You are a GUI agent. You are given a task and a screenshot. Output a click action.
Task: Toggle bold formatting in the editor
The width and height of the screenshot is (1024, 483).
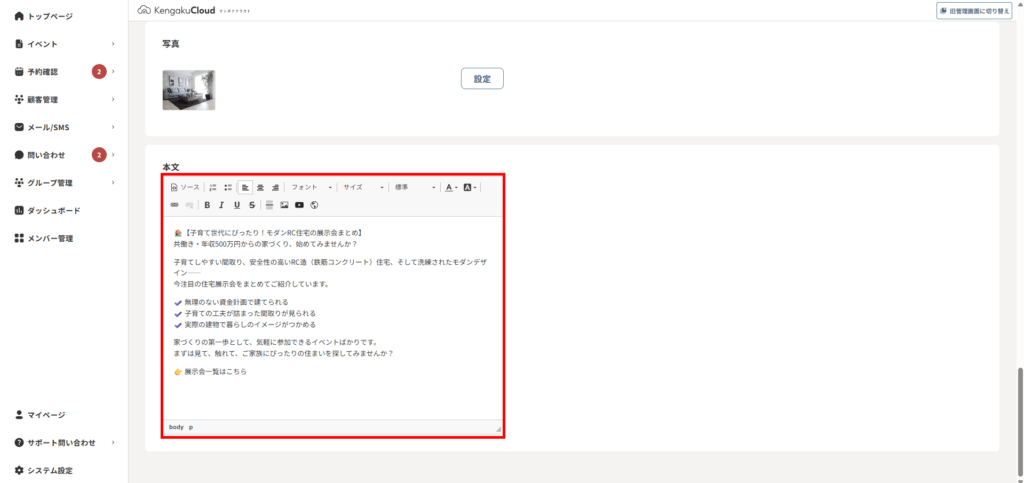(x=207, y=205)
